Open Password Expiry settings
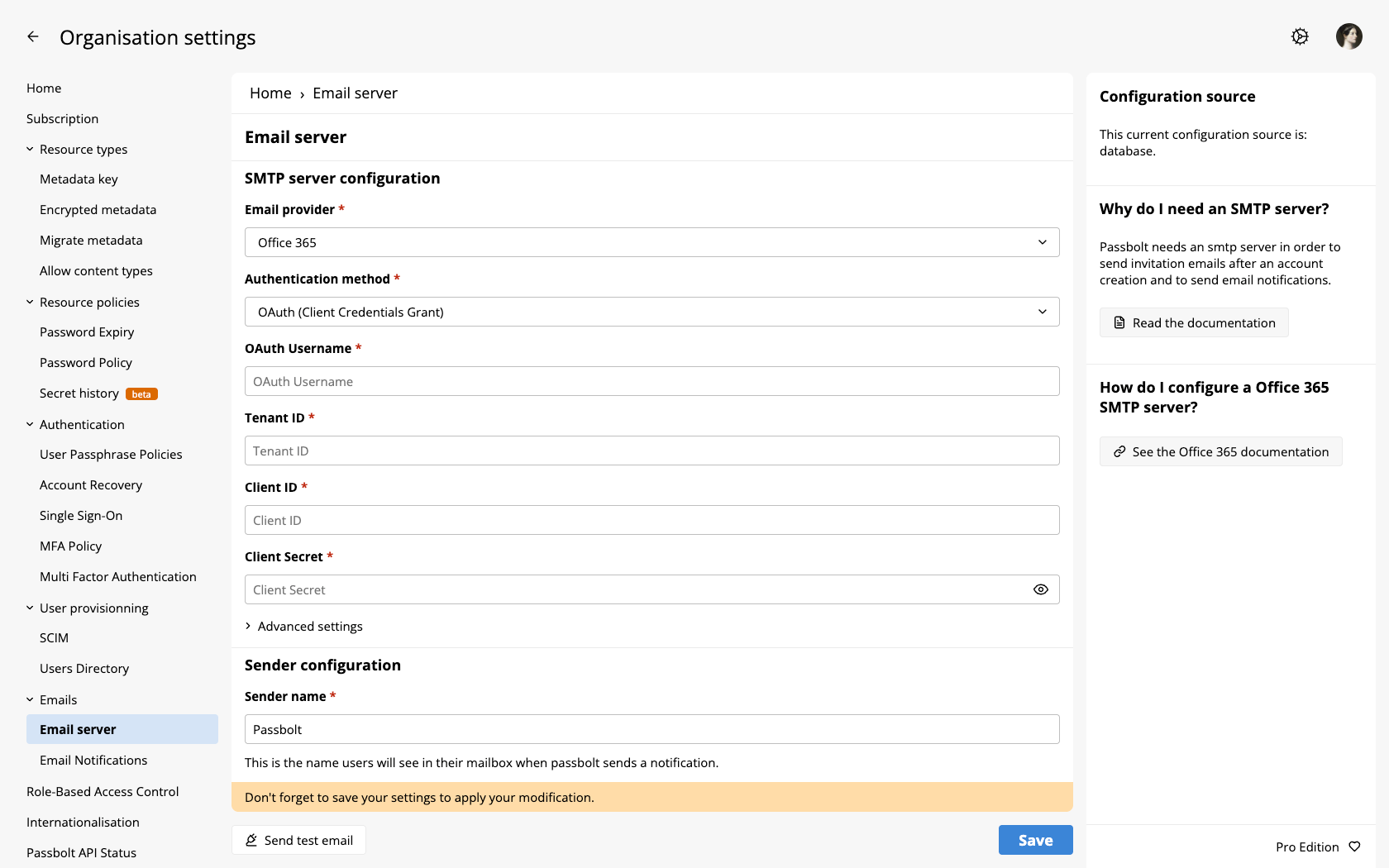Image resolution: width=1389 pixels, height=868 pixels. (87, 331)
